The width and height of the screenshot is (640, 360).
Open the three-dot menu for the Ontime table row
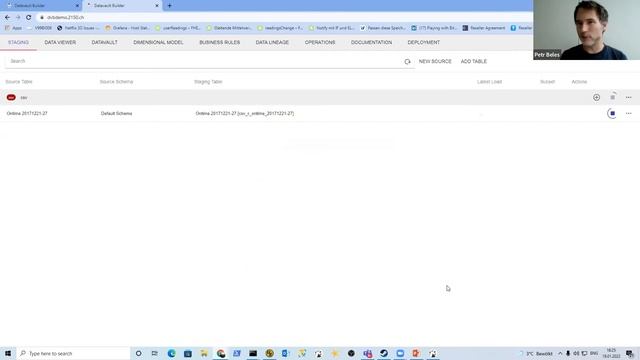pos(629,113)
